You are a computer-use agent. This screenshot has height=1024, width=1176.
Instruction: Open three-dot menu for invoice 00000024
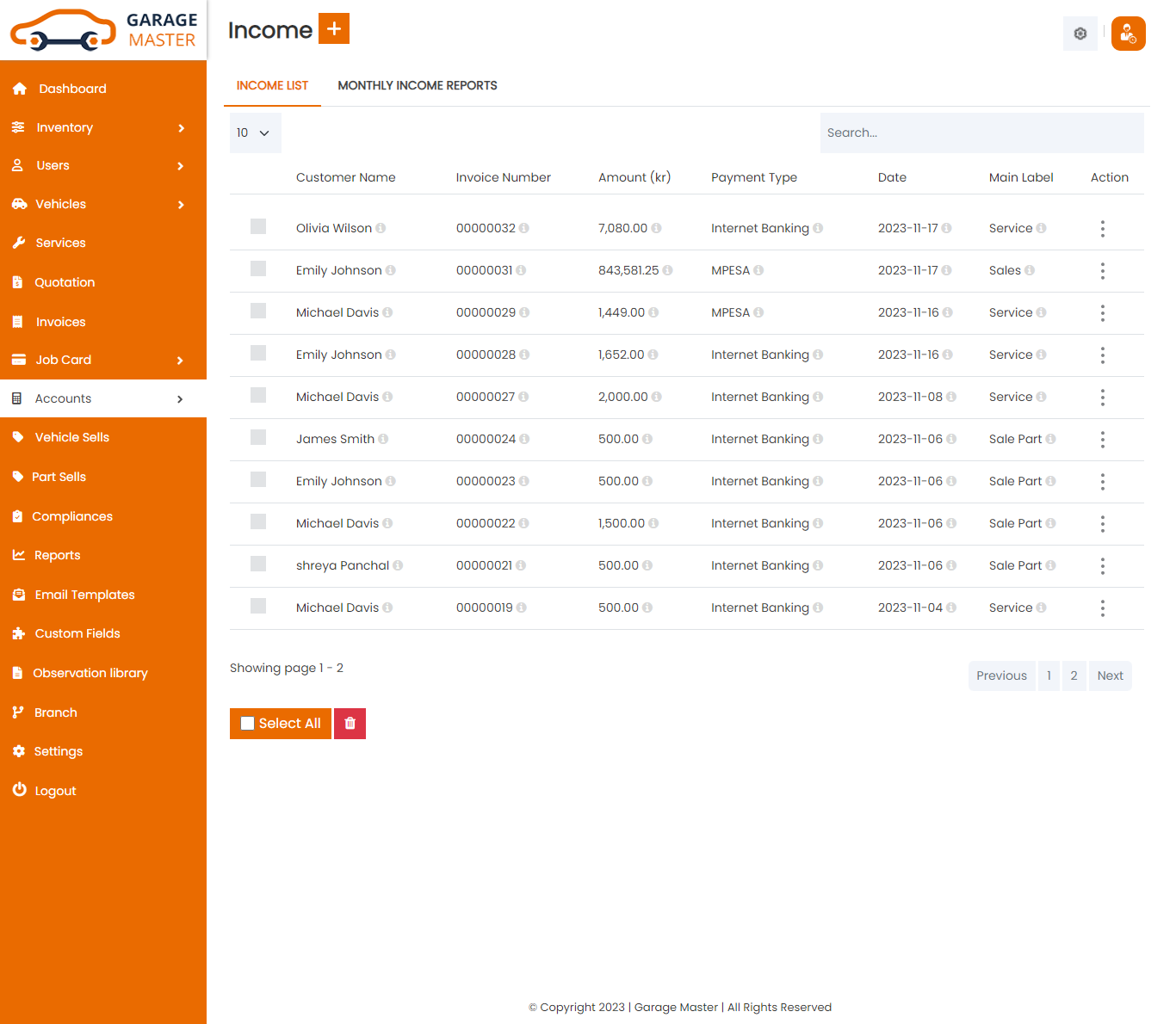click(1102, 440)
